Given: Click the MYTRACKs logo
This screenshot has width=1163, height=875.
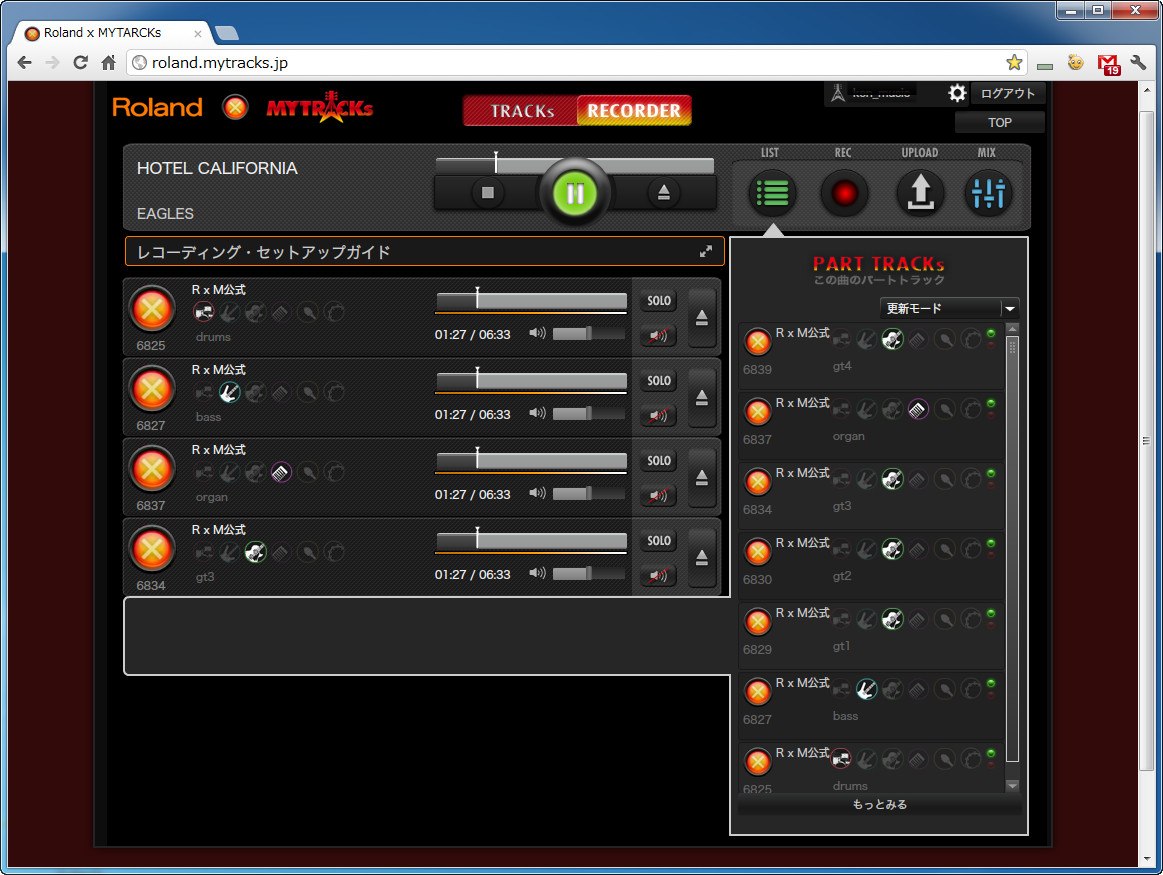Looking at the screenshot, I should pyautogui.click(x=320, y=108).
